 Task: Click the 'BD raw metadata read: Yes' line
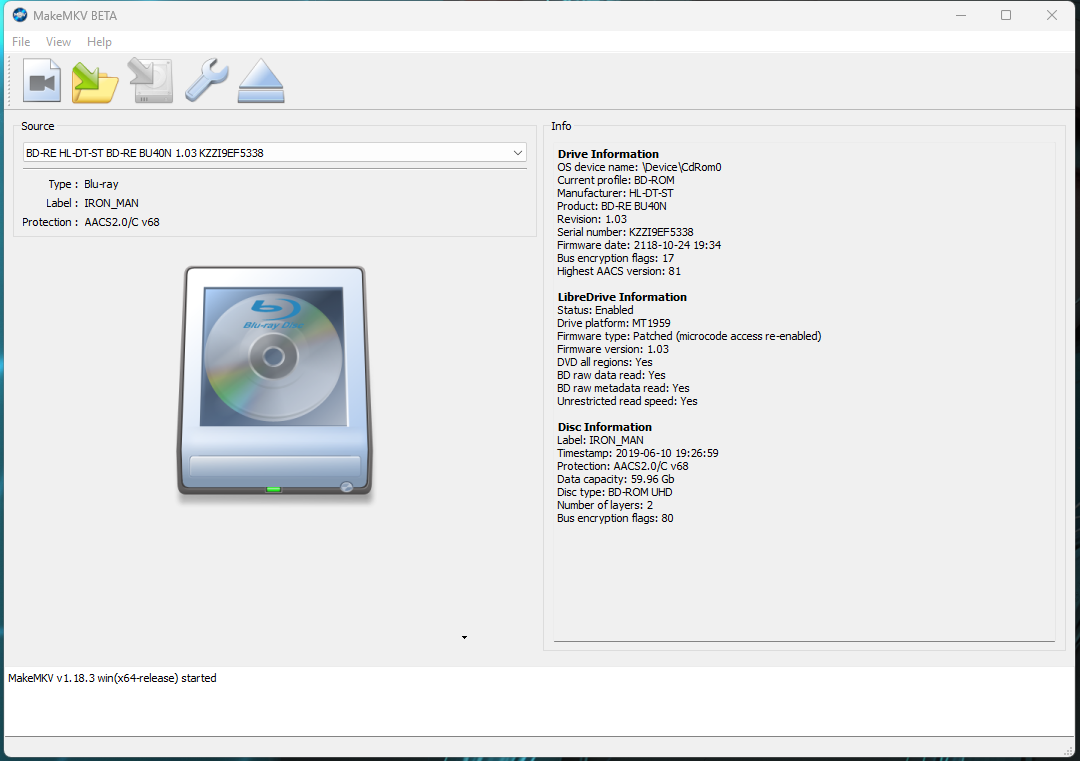(x=623, y=389)
